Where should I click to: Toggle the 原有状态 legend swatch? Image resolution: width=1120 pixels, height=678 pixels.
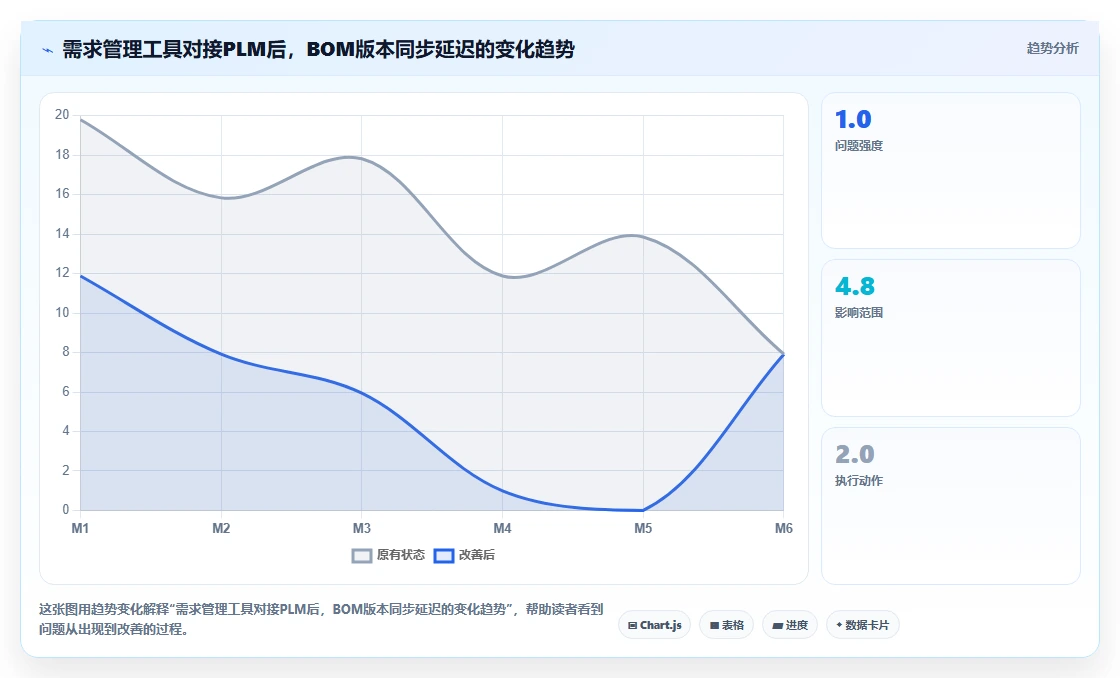point(362,555)
